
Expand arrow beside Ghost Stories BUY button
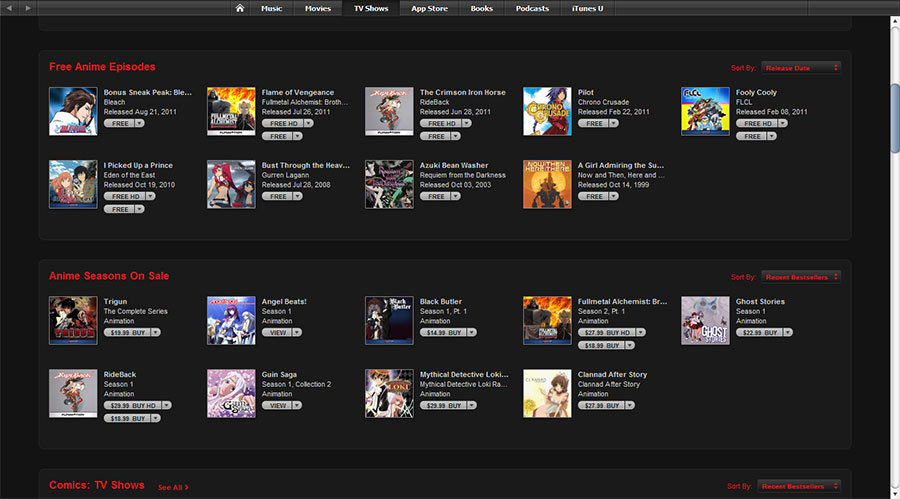tap(788, 332)
